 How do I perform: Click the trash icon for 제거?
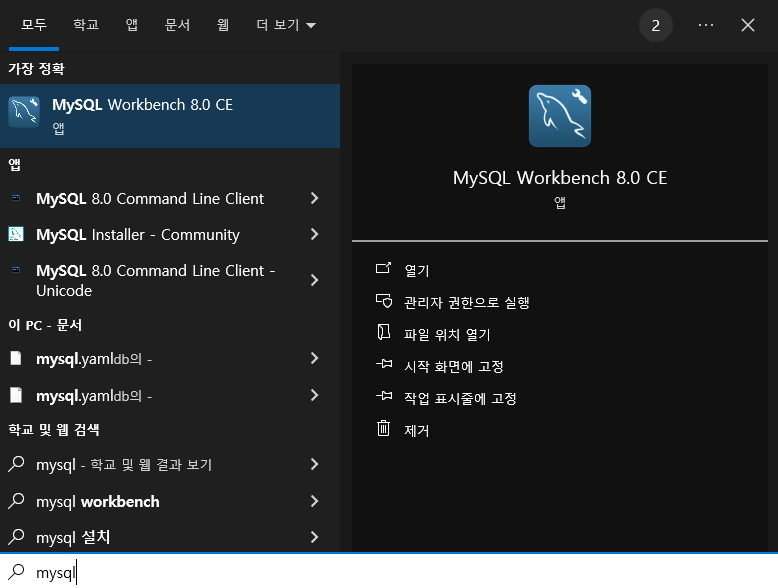(384, 428)
